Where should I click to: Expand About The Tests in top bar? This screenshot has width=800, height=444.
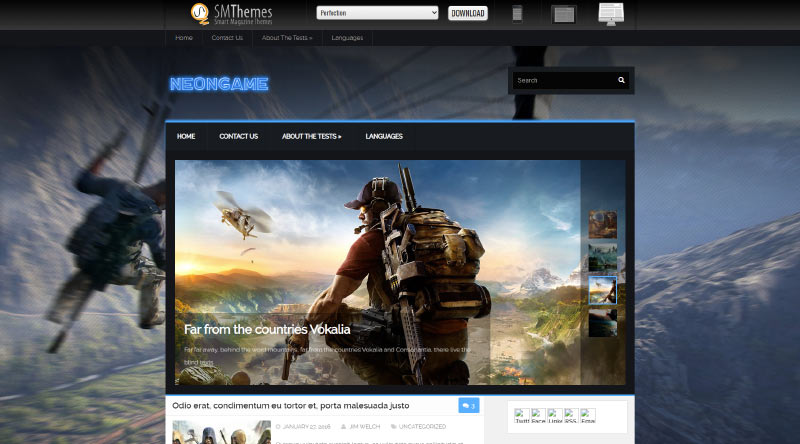(x=287, y=38)
